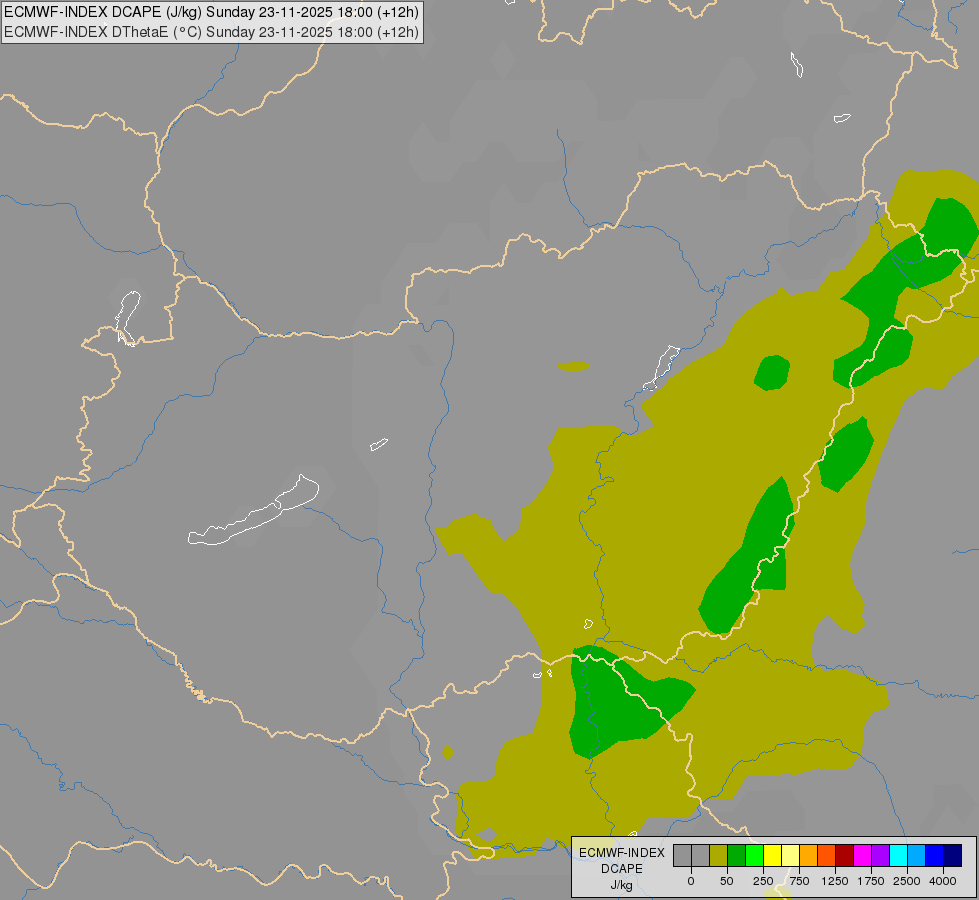
Task: Click the legend's ECMWF-INDEX label
Action: 622,853
